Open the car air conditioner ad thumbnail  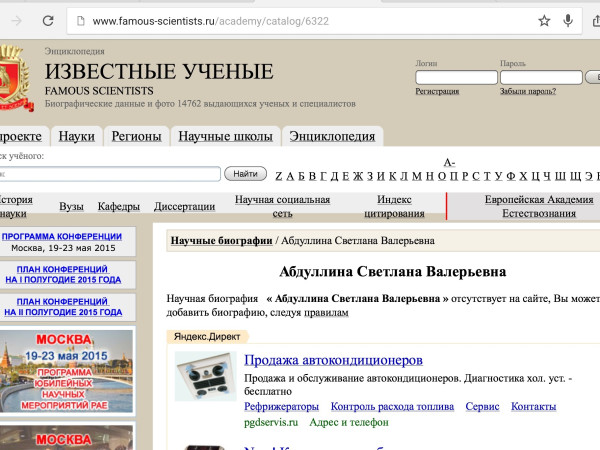coord(205,375)
